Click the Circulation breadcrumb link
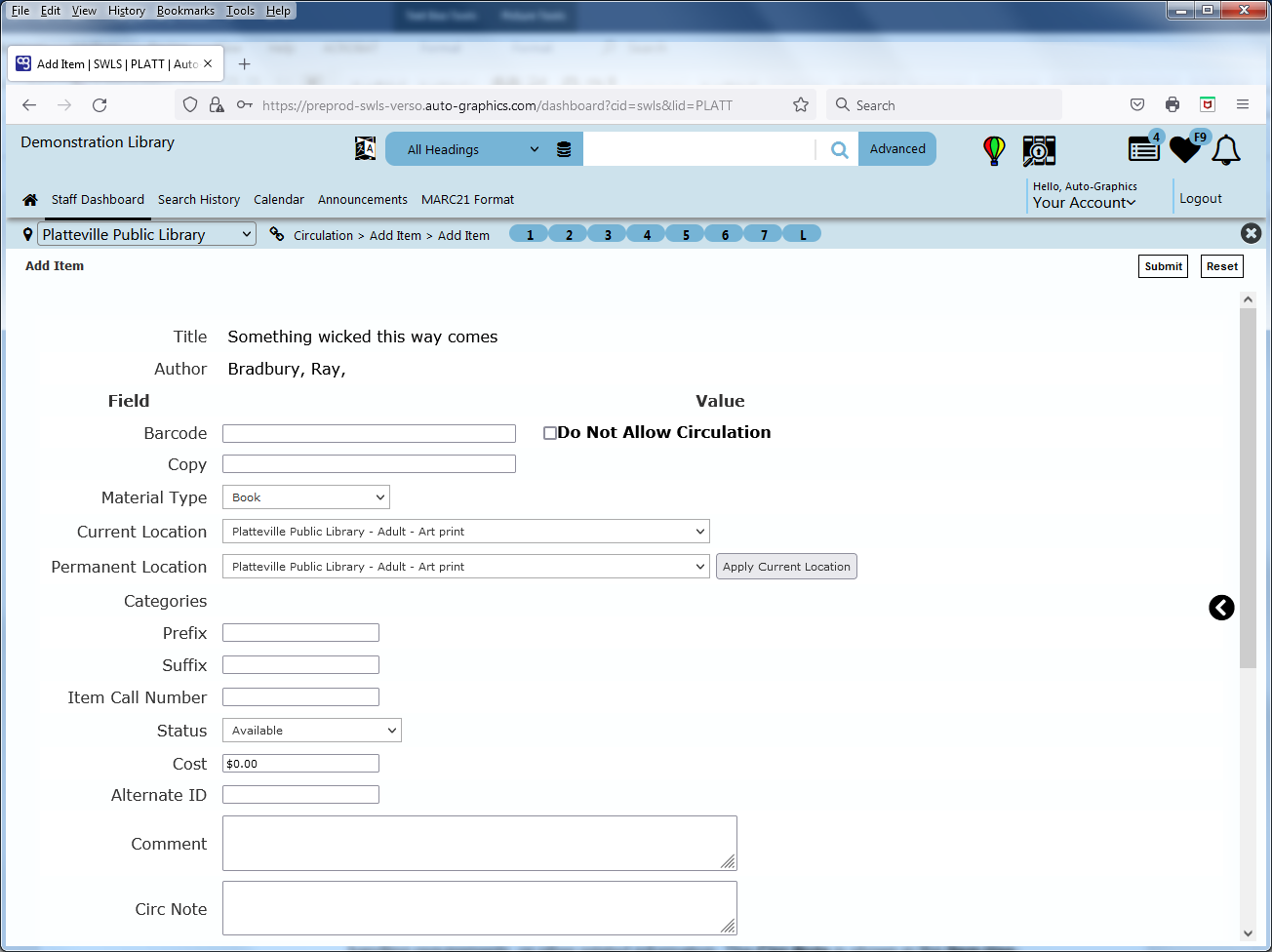The width and height of the screenshot is (1272, 952). [323, 236]
